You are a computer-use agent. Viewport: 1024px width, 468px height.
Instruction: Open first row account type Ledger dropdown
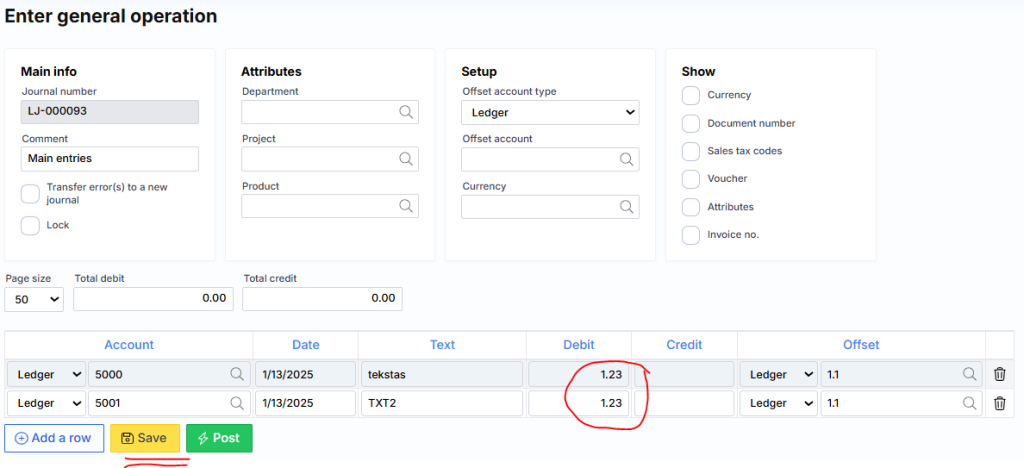46,374
